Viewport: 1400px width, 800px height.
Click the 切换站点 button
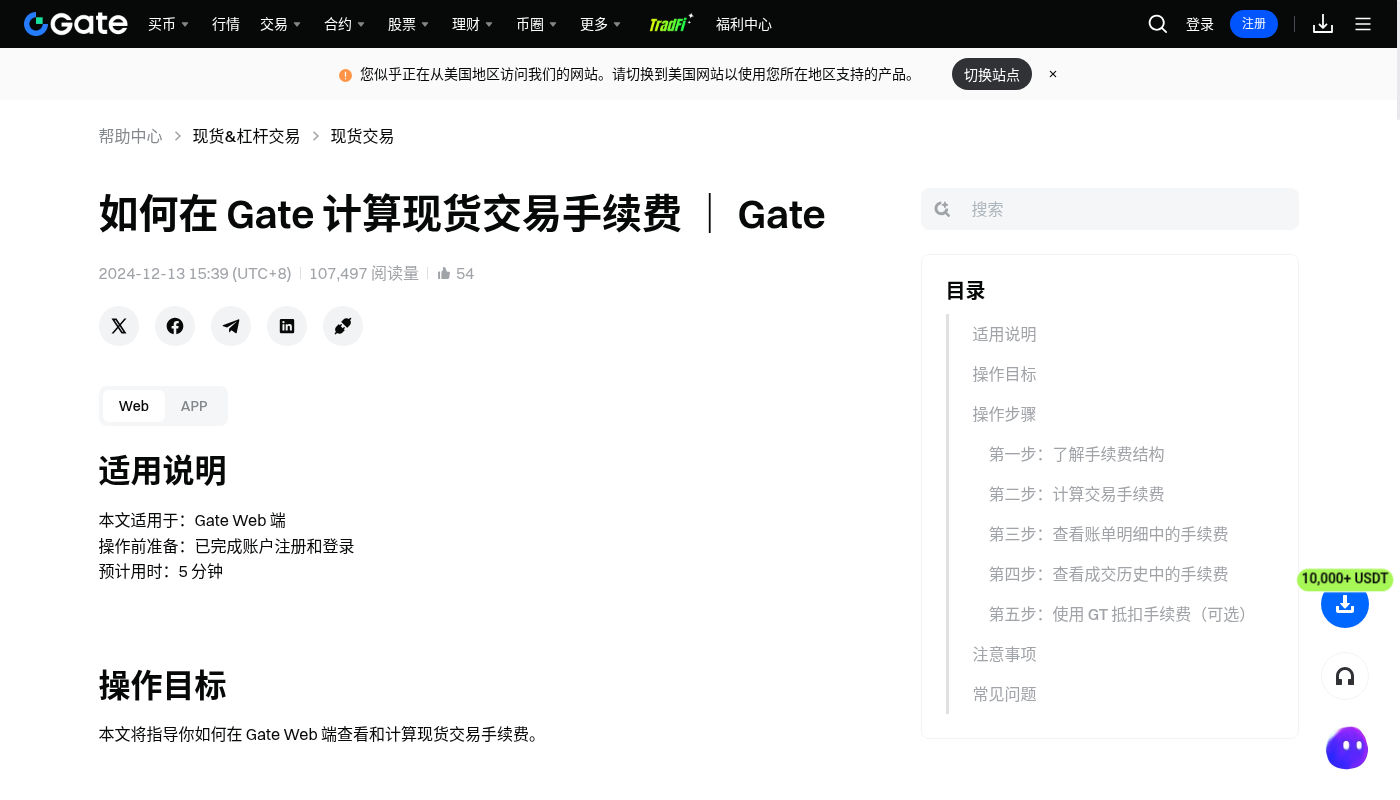[992, 74]
